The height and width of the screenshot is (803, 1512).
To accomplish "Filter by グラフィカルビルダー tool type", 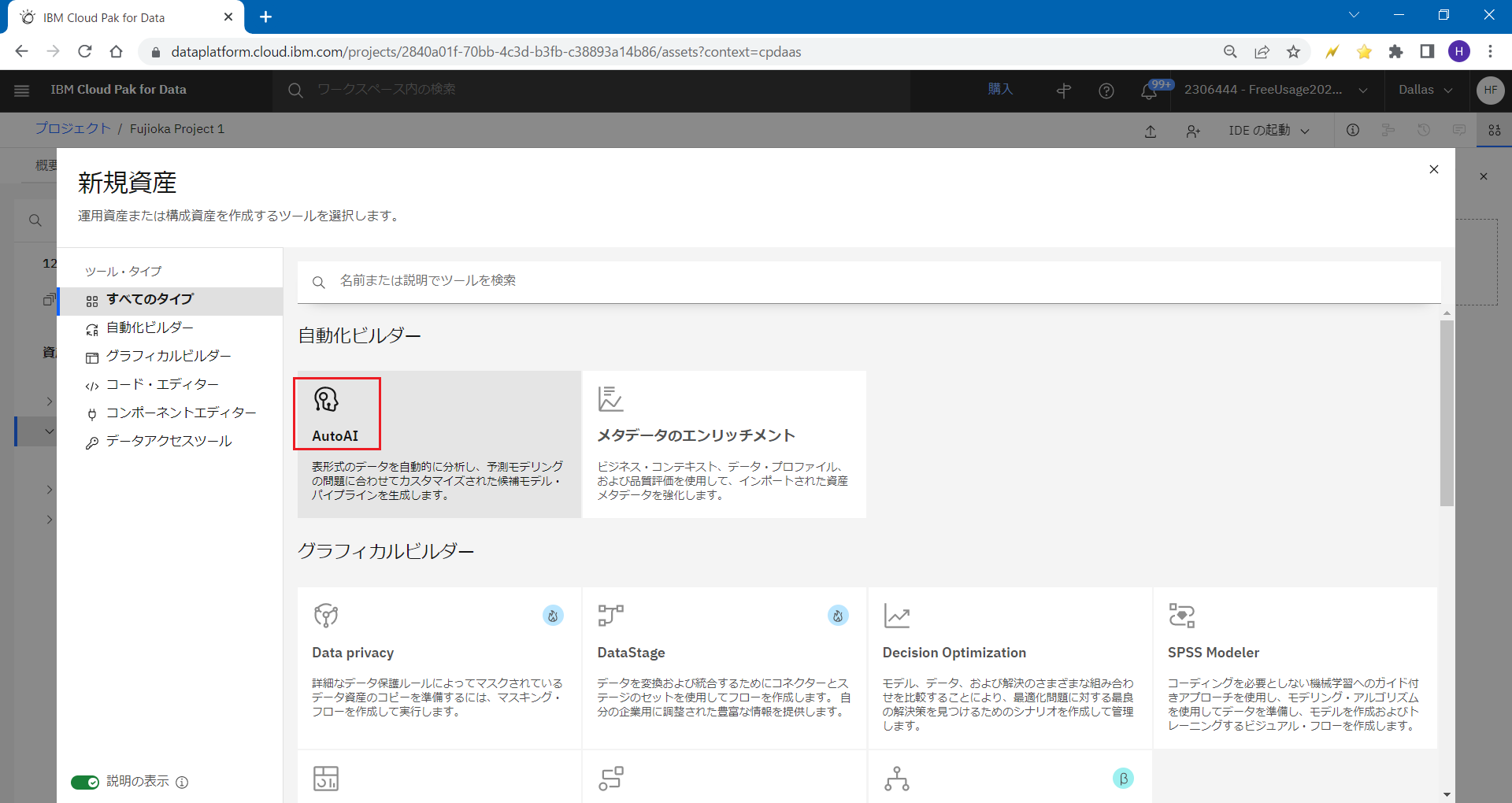I will pos(170,357).
